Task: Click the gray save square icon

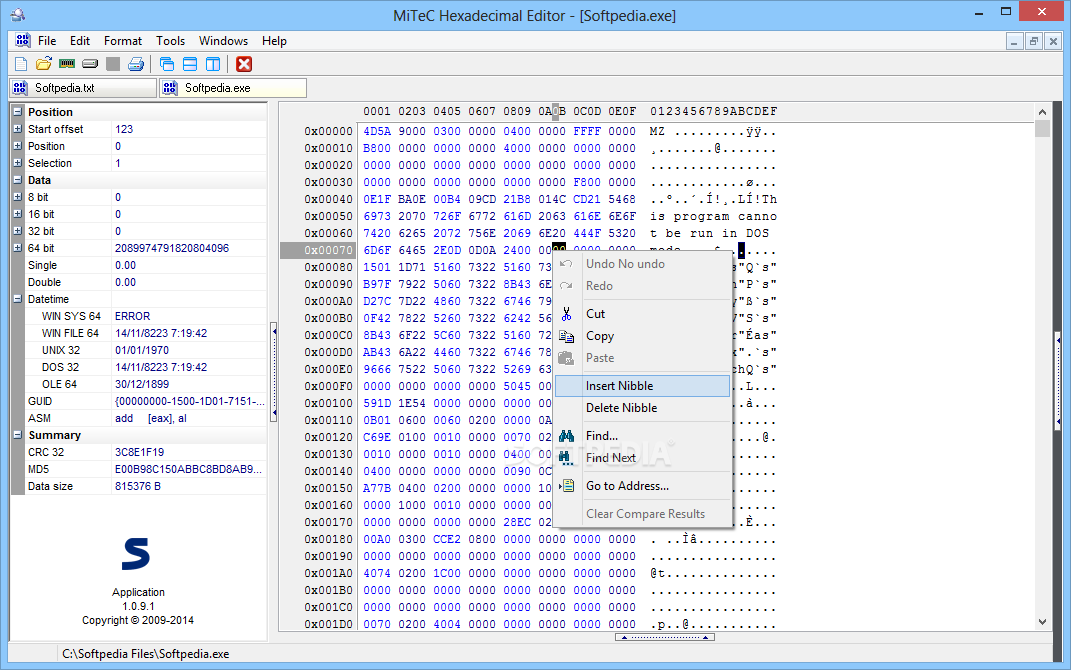Action: tap(113, 64)
